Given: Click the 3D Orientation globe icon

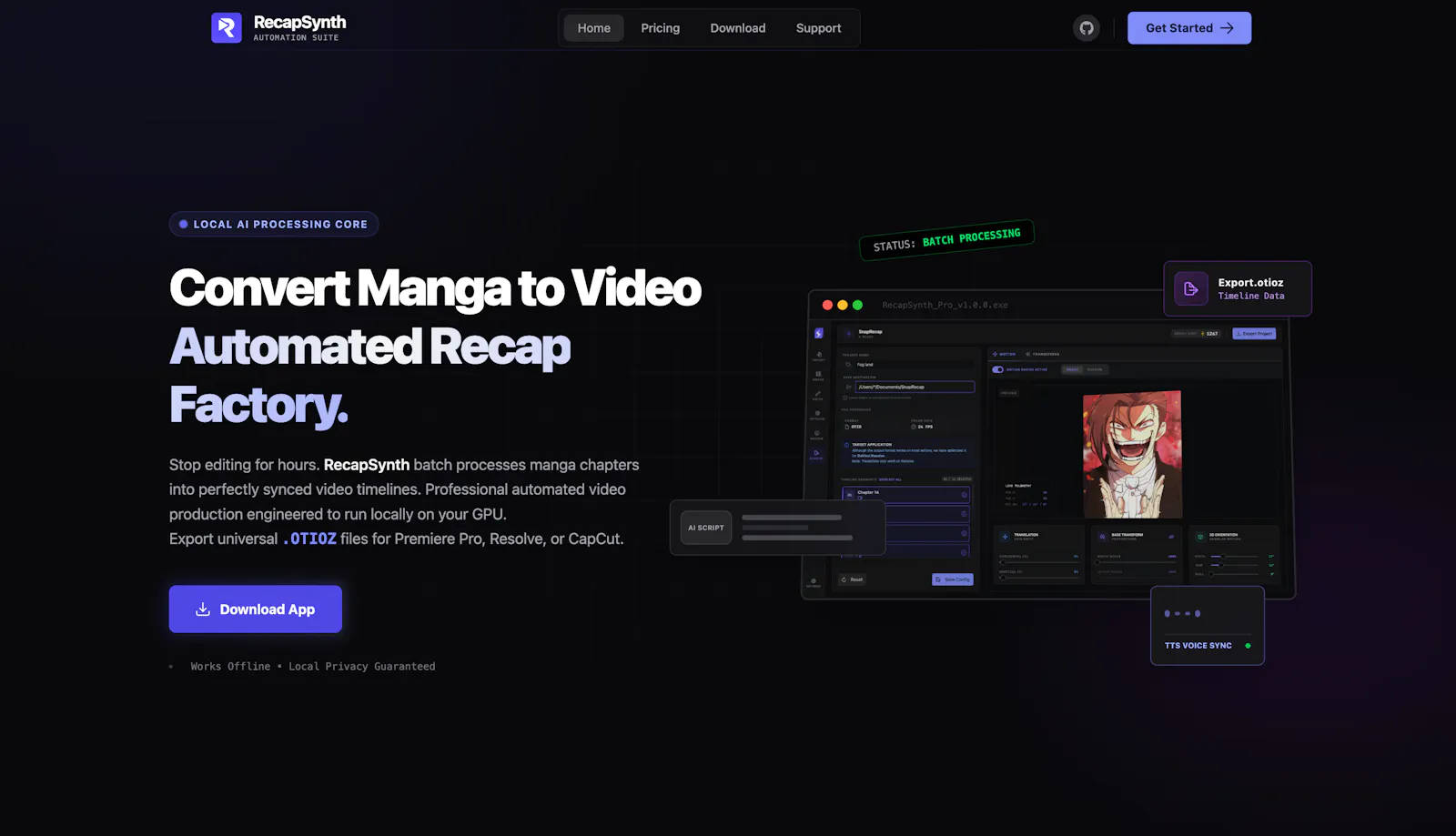Looking at the screenshot, I should pos(1200,537).
